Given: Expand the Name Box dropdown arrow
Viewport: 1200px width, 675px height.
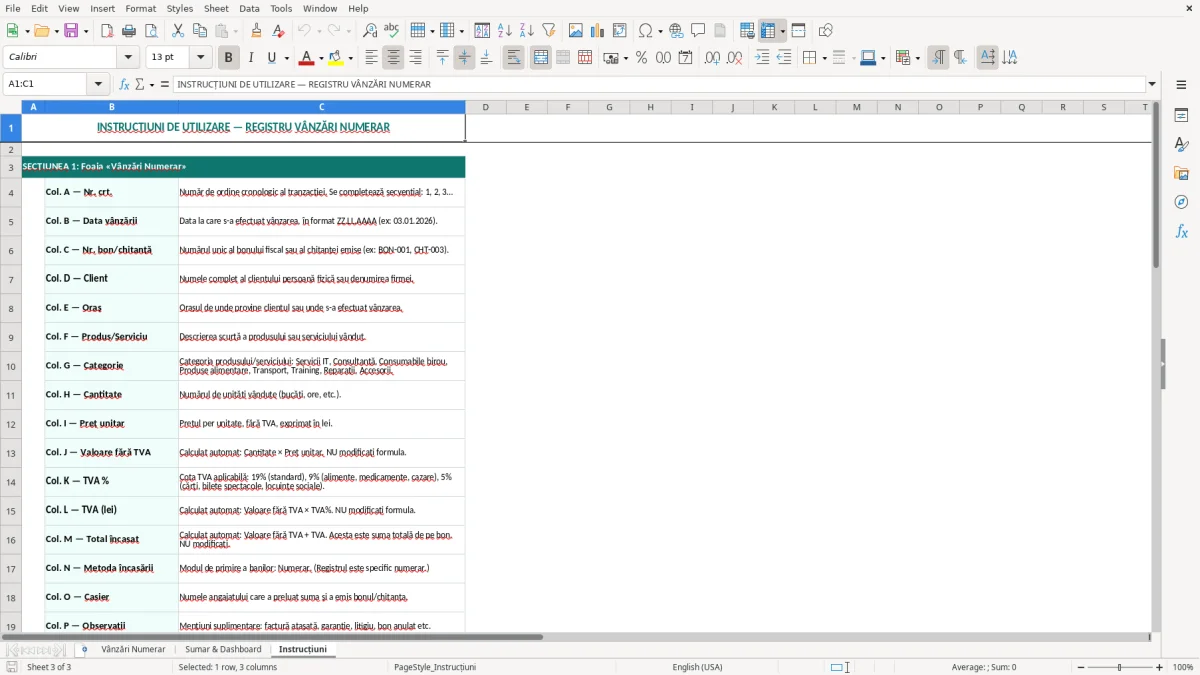Looking at the screenshot, I should 98,84.
